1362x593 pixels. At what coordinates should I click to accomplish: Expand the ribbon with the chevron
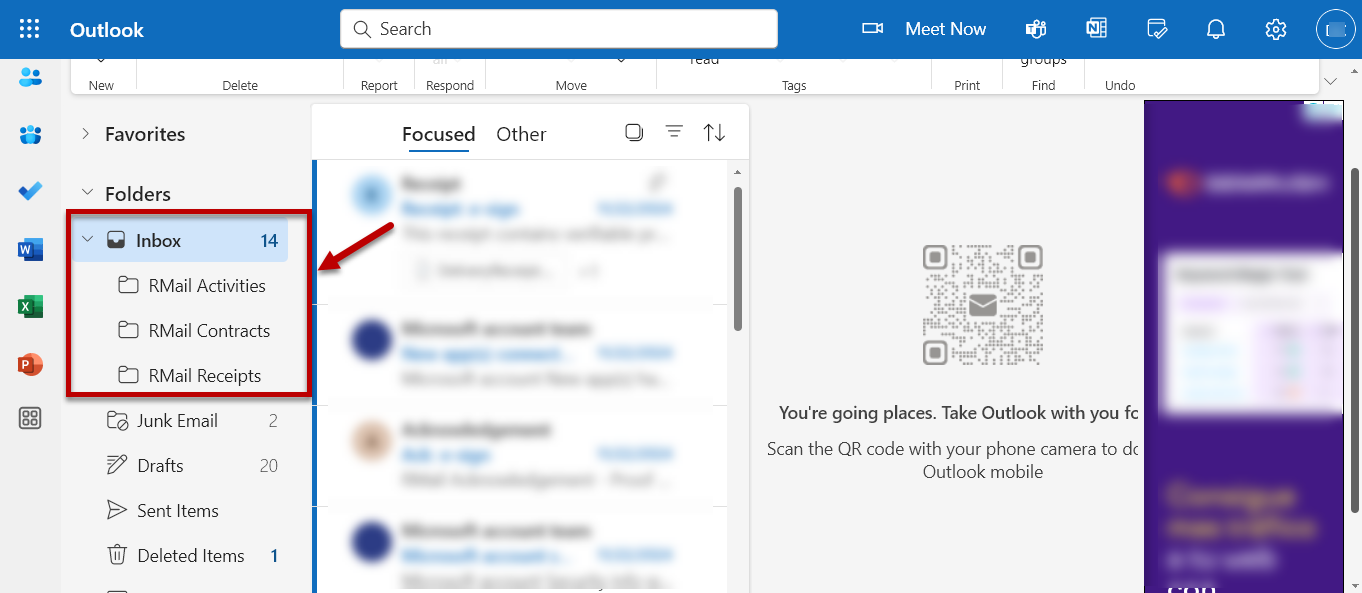click(1330, 80)
